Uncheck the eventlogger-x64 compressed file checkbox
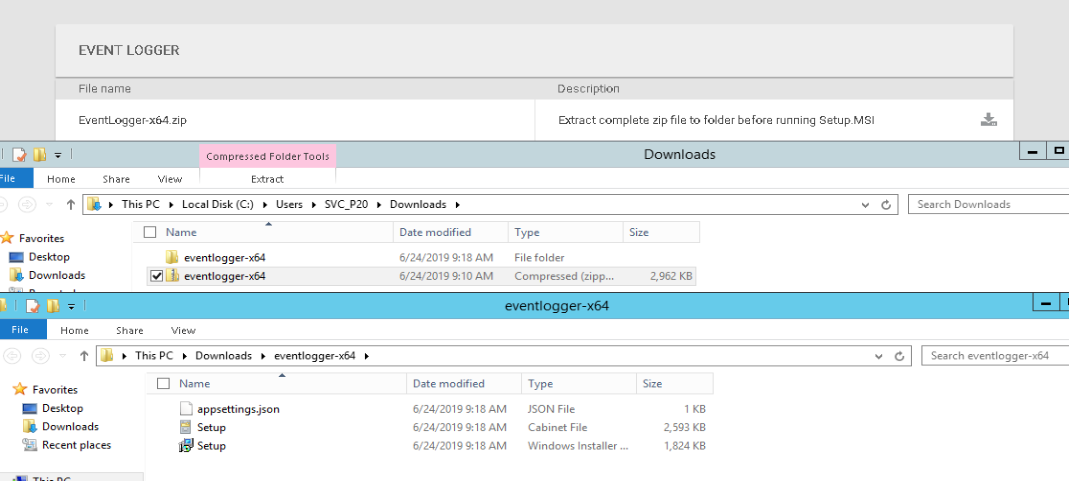This screenshot has height=481, width=1069. tap(157, 276)
